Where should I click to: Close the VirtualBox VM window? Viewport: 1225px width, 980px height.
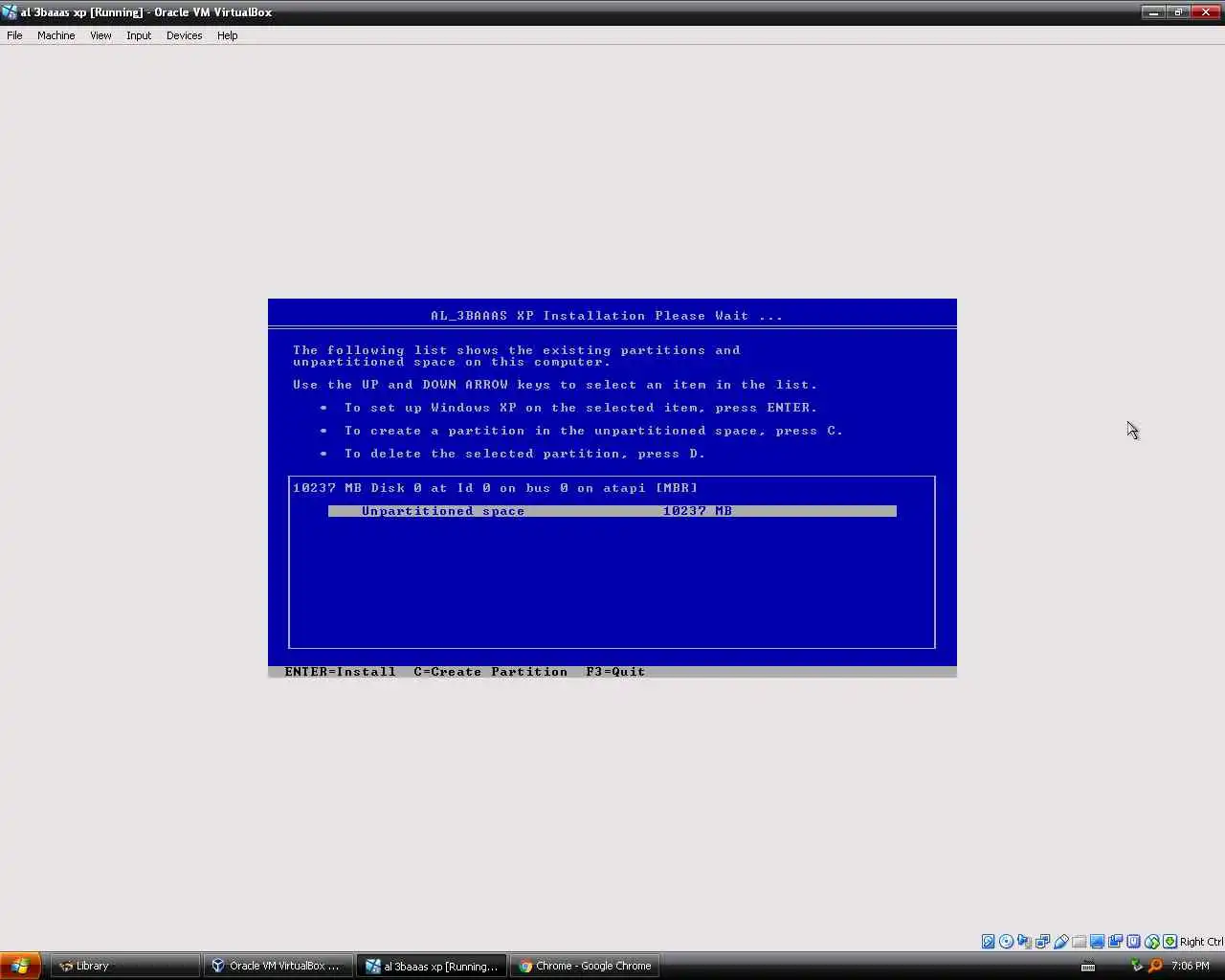pos(1205,12)
